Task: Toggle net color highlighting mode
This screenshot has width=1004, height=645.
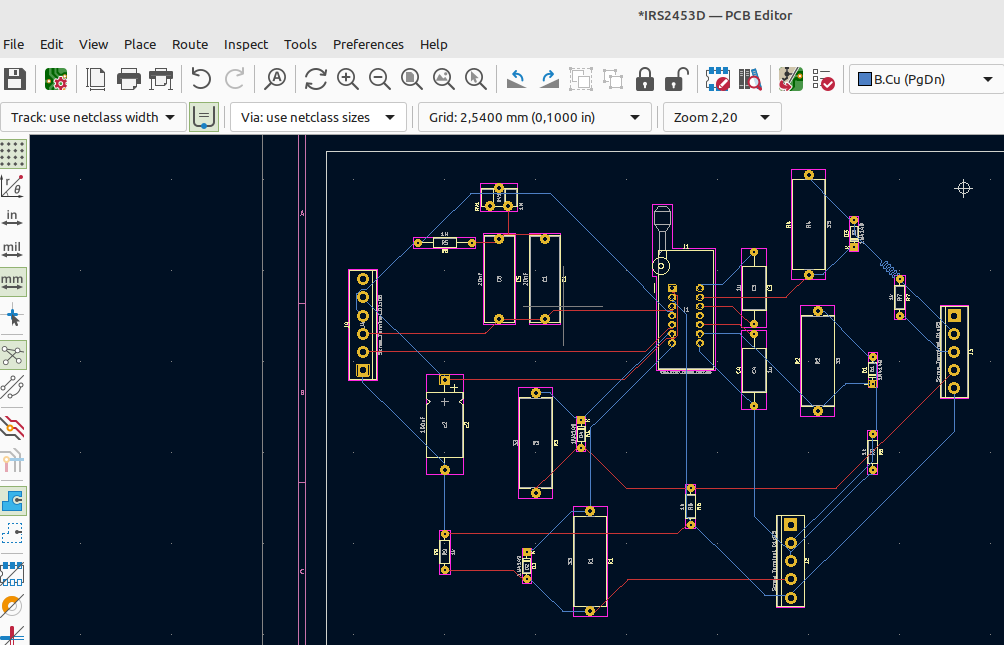Action: pyautogui.click(x=13, y=460)
